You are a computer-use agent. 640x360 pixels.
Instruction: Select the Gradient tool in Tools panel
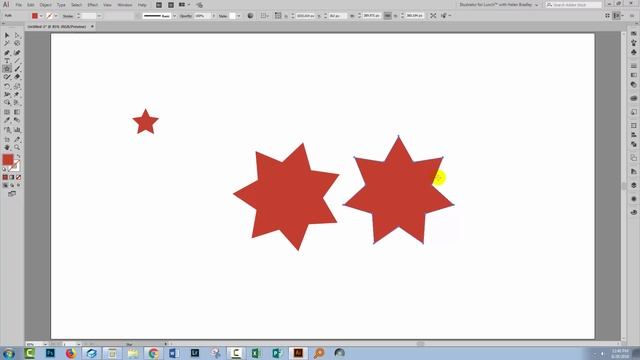tap(17, 112)
